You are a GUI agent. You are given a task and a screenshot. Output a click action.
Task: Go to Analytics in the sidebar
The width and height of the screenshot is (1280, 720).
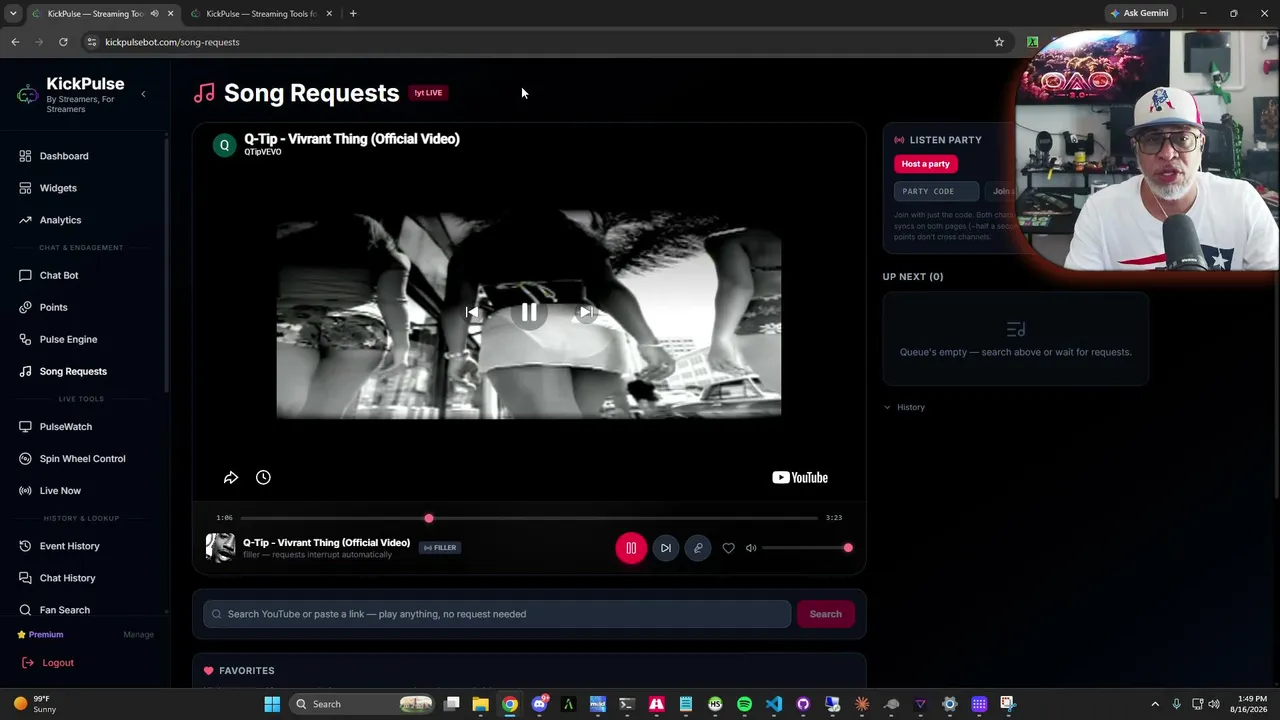(60, 220)
